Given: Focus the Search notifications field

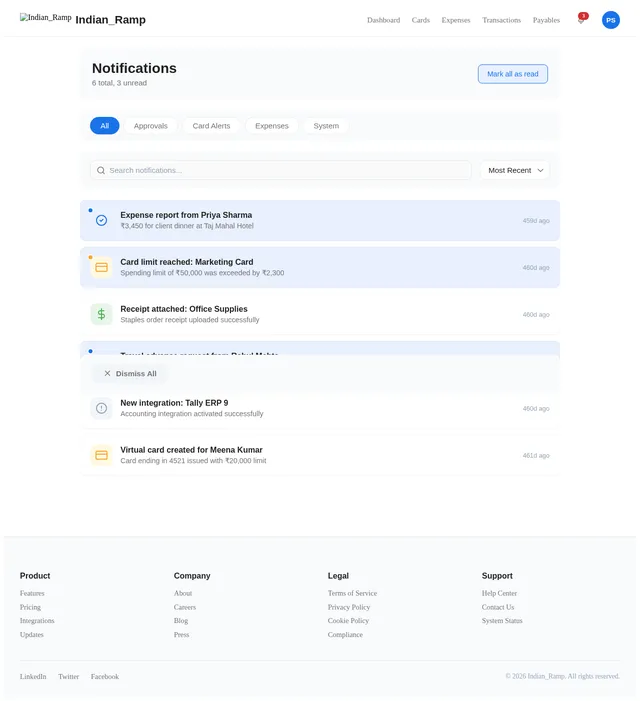Looking at the screenshot, I should tap(281, 170).
